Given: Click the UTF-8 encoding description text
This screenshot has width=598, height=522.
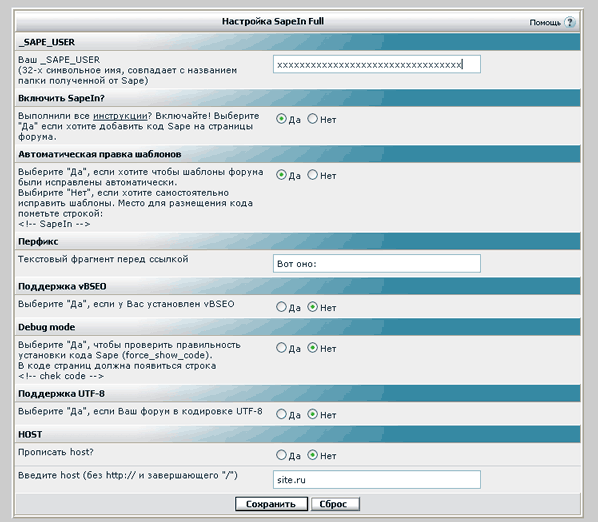Looking at the screenshot, I should coord(140,411).
